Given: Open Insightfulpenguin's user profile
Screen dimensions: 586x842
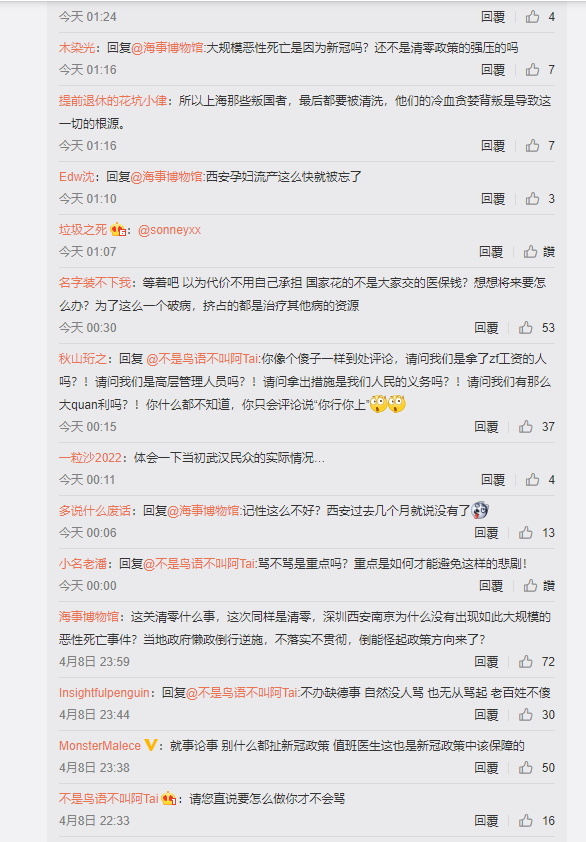Looking at the screenshot, I should click(104, 693).
